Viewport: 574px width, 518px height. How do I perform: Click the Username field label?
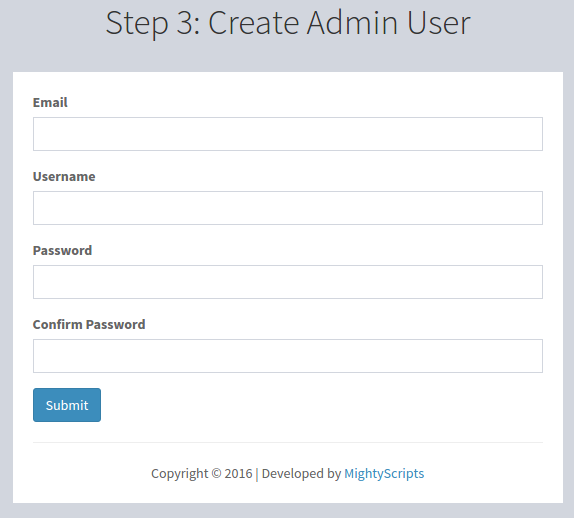[64, 176]
